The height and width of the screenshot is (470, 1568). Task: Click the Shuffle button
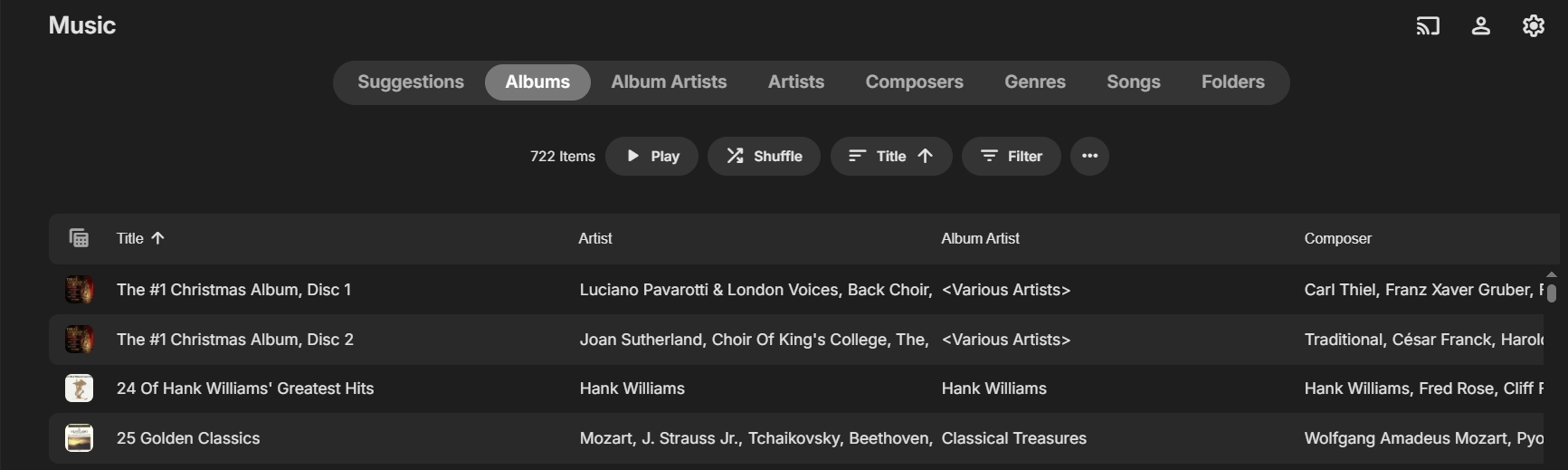[764, 156]
